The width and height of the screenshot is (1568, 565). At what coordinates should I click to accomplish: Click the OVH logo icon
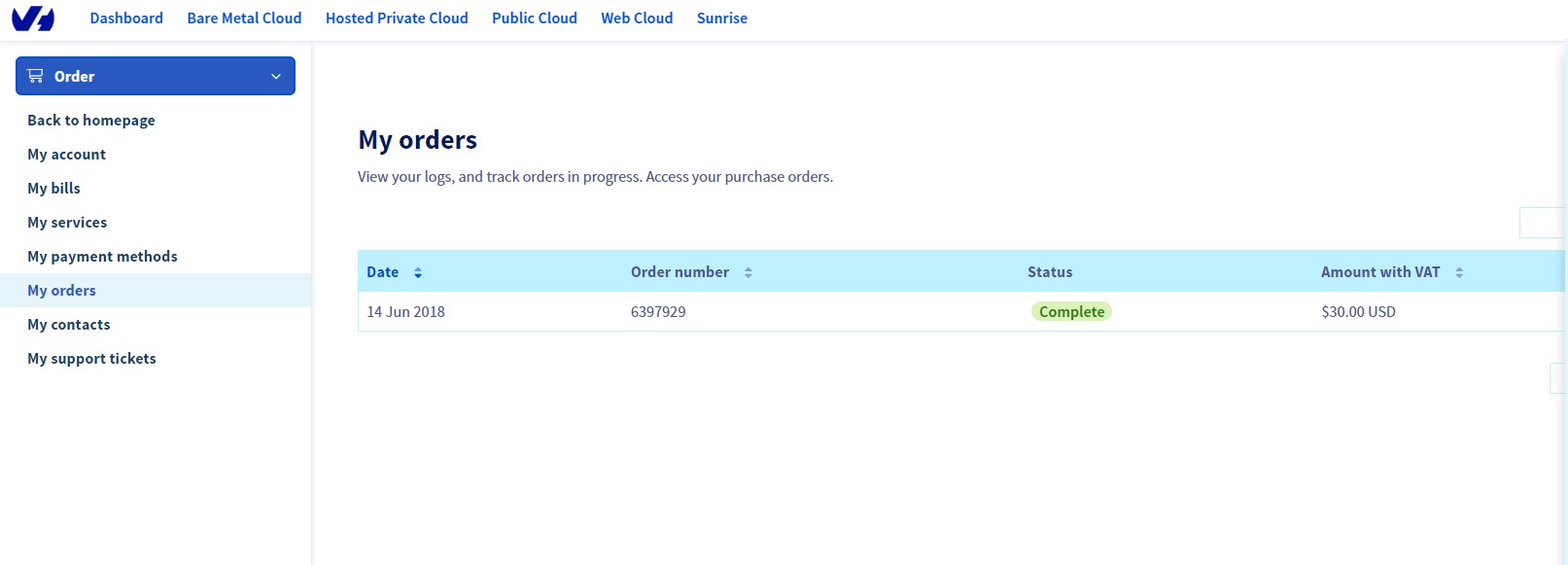pyautogui.click(x=33, y=18)
